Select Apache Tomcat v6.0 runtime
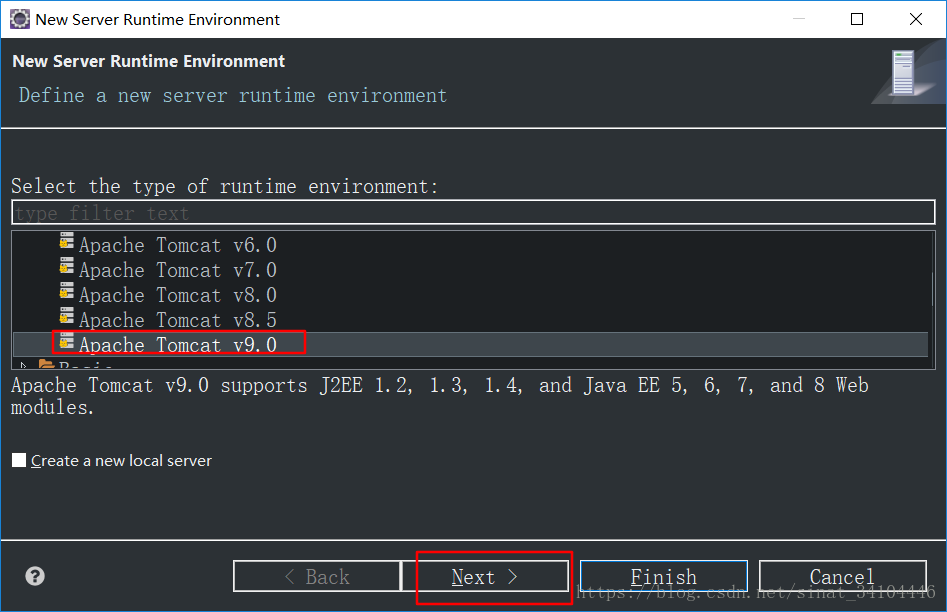Viewport: 947px width, 612px height. 178,245
